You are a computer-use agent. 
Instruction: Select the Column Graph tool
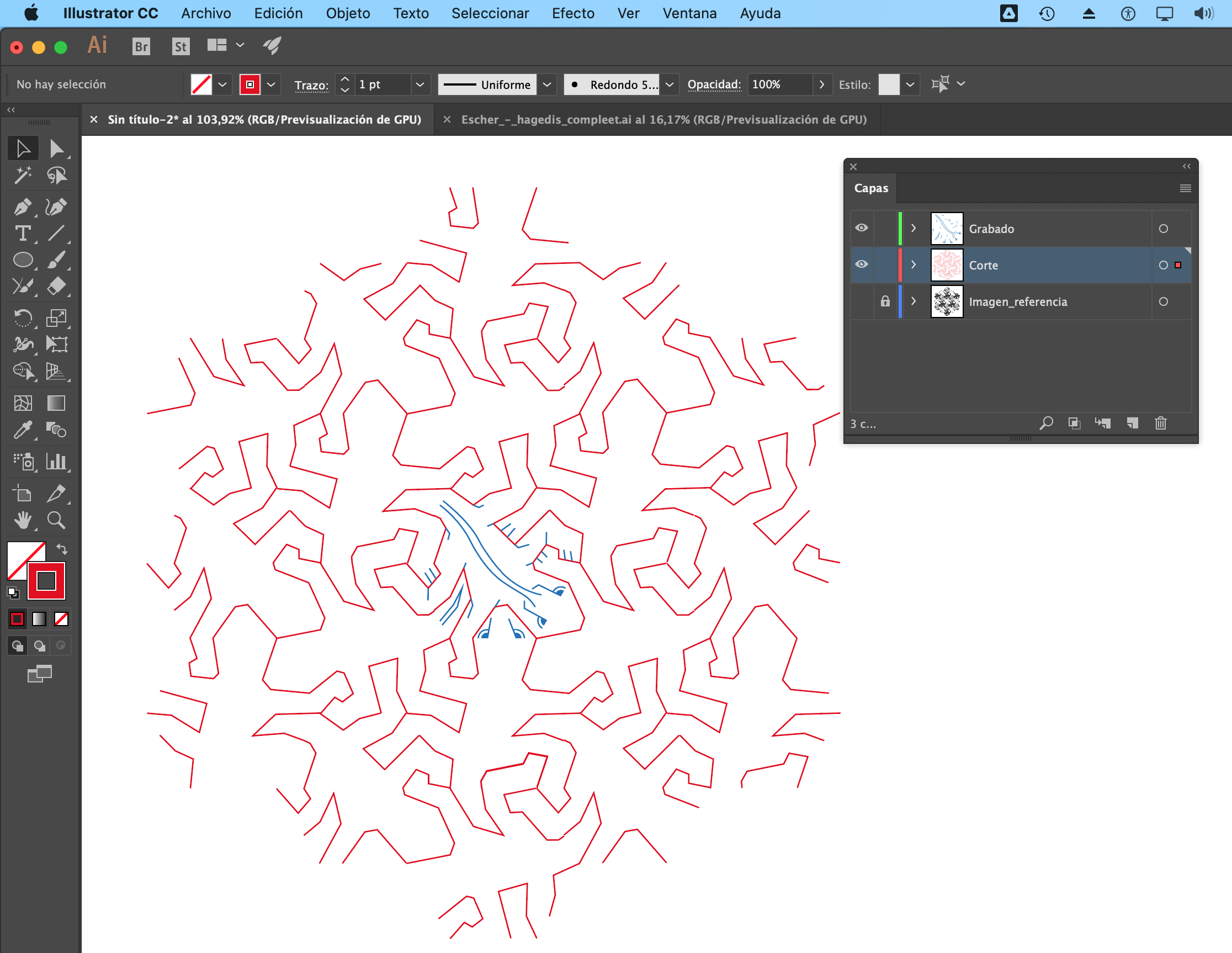coord(56,462)
